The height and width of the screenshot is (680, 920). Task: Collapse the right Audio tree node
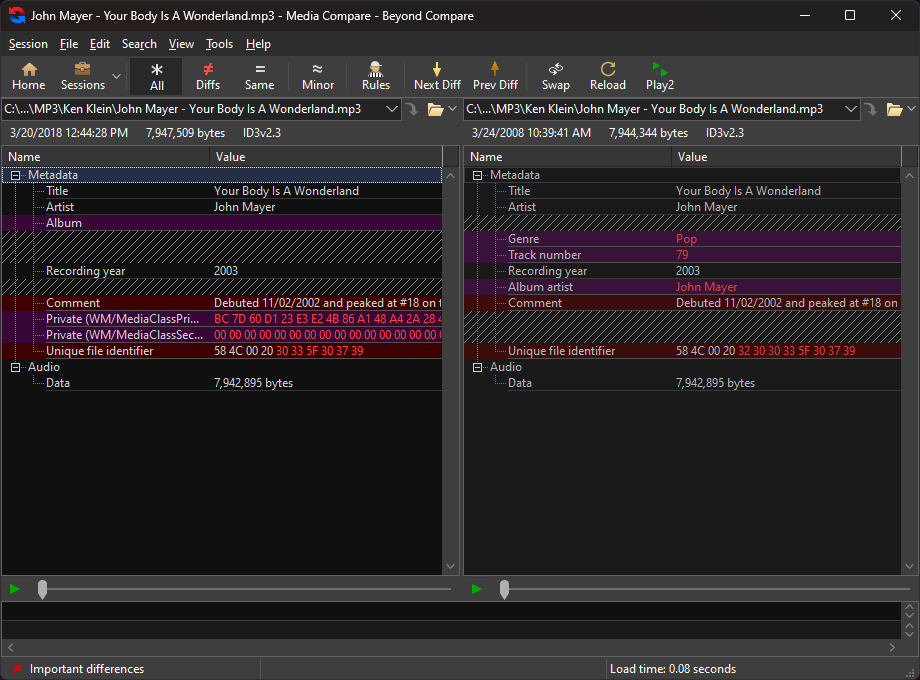479,367
